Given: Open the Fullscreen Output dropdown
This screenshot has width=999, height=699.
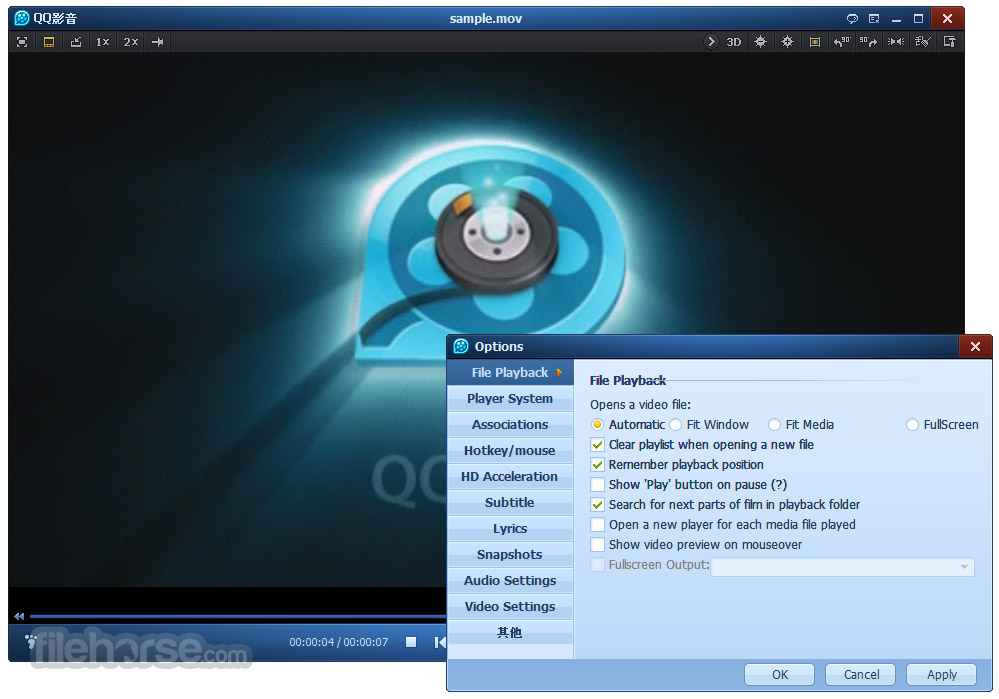Looking at the screenshot, I should click(x=843, y=567).
